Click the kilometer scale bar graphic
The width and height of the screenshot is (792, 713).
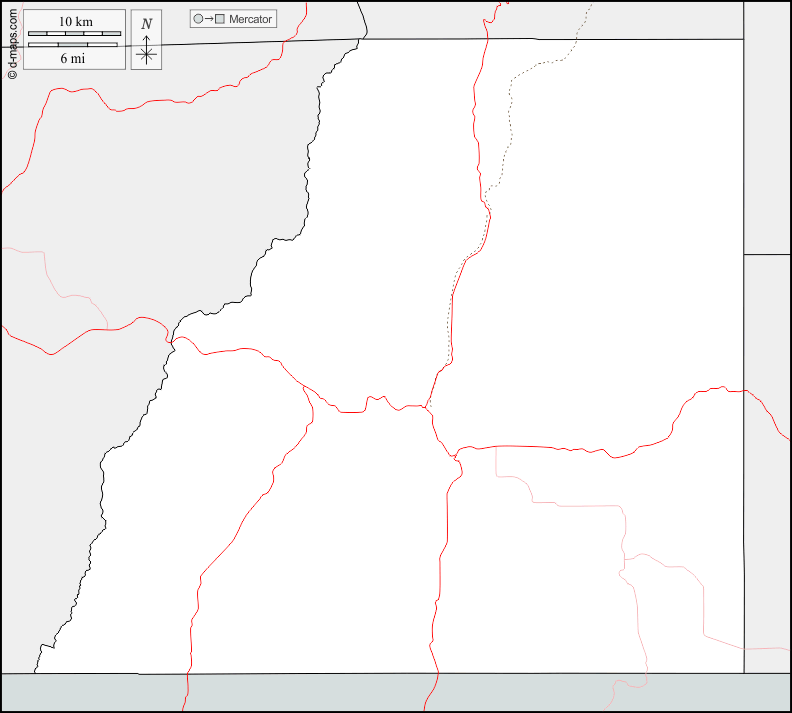[74, 34]
